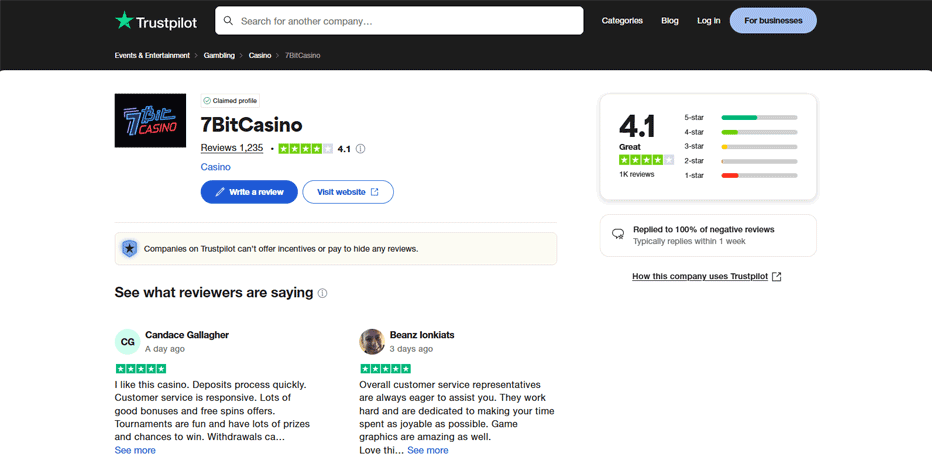Click the 3 days ago timestamp
This screenshot has width=932, height=460.
tap(411, 349)
